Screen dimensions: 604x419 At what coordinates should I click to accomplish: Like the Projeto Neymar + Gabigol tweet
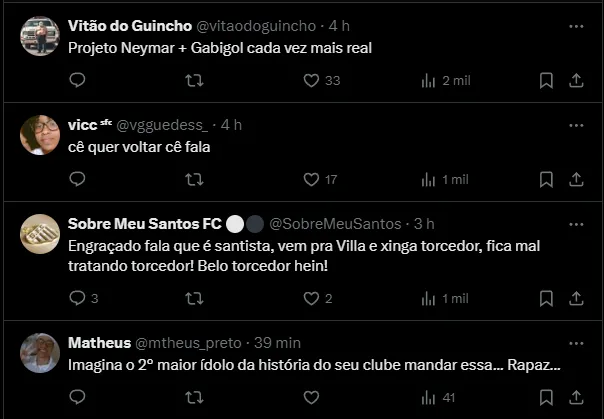click(311, 80)
